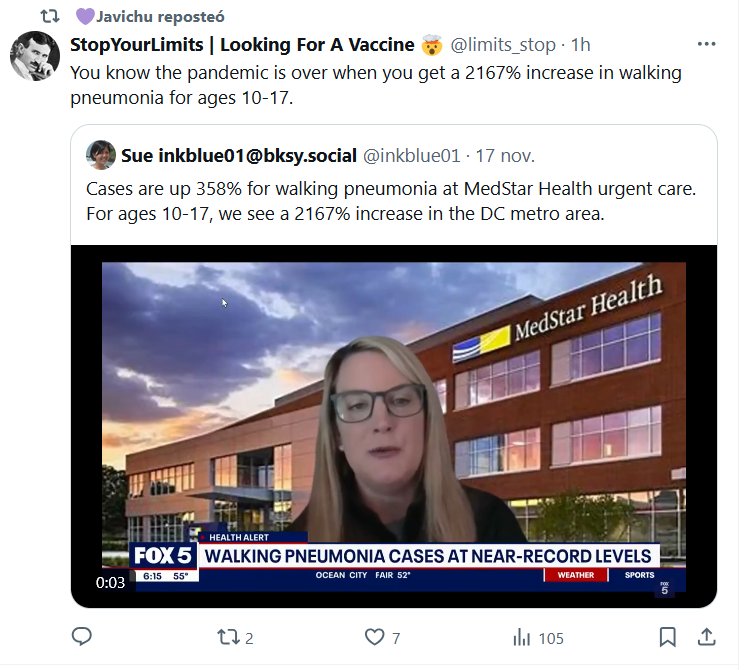
Task: Visit the @limits_stop handle
Action: tap(502, 45)
